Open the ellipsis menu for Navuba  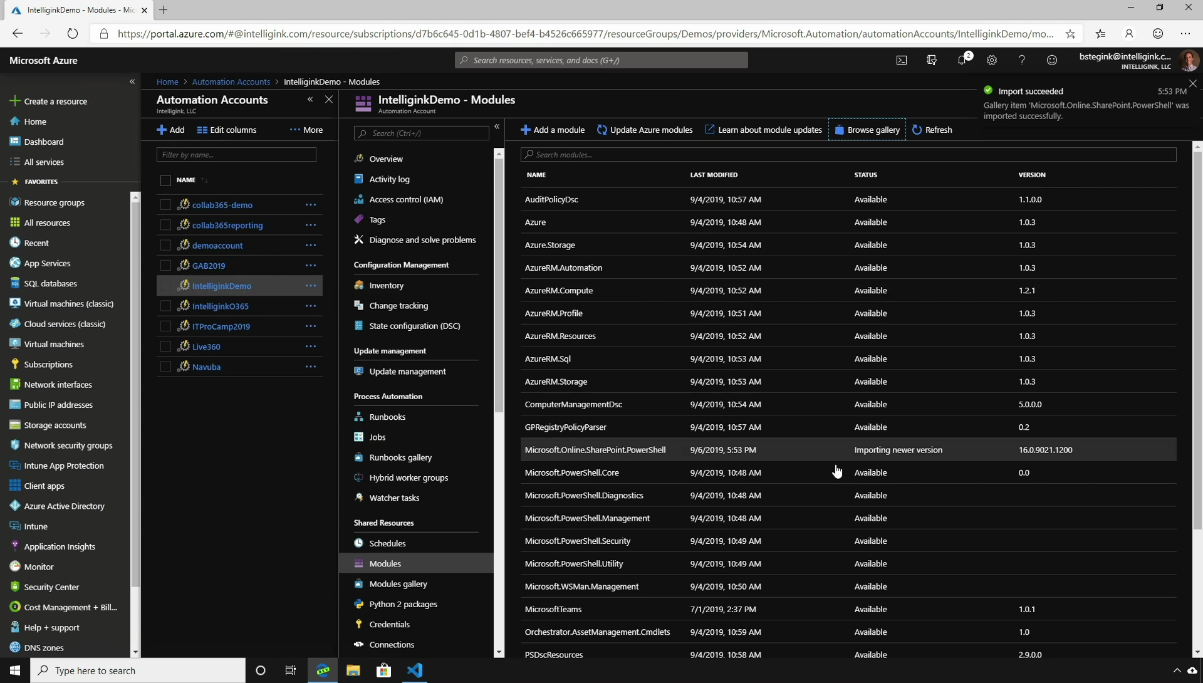311,367
